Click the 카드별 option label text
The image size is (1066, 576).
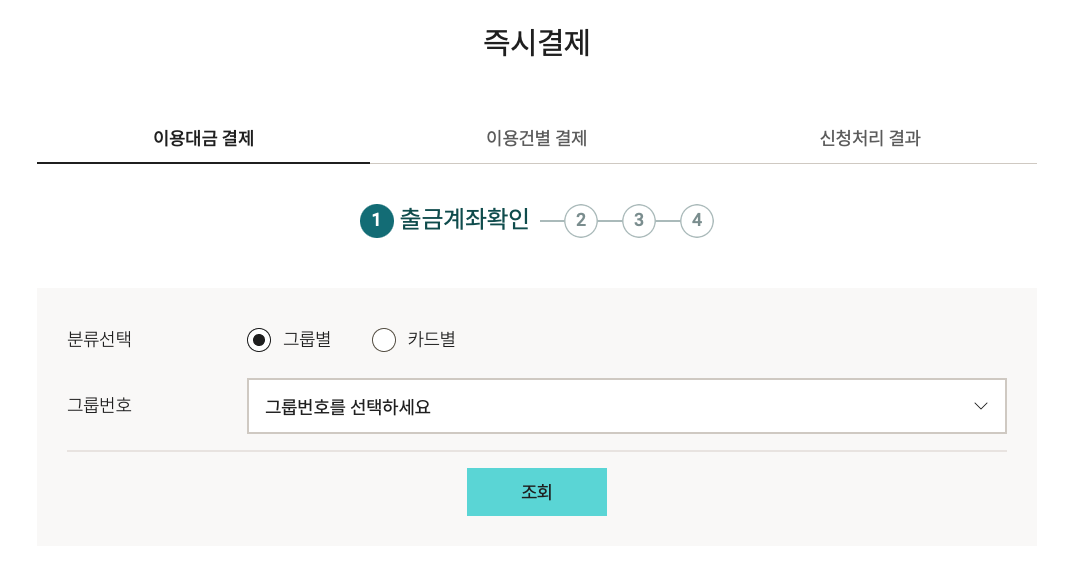tap(431, 340)
